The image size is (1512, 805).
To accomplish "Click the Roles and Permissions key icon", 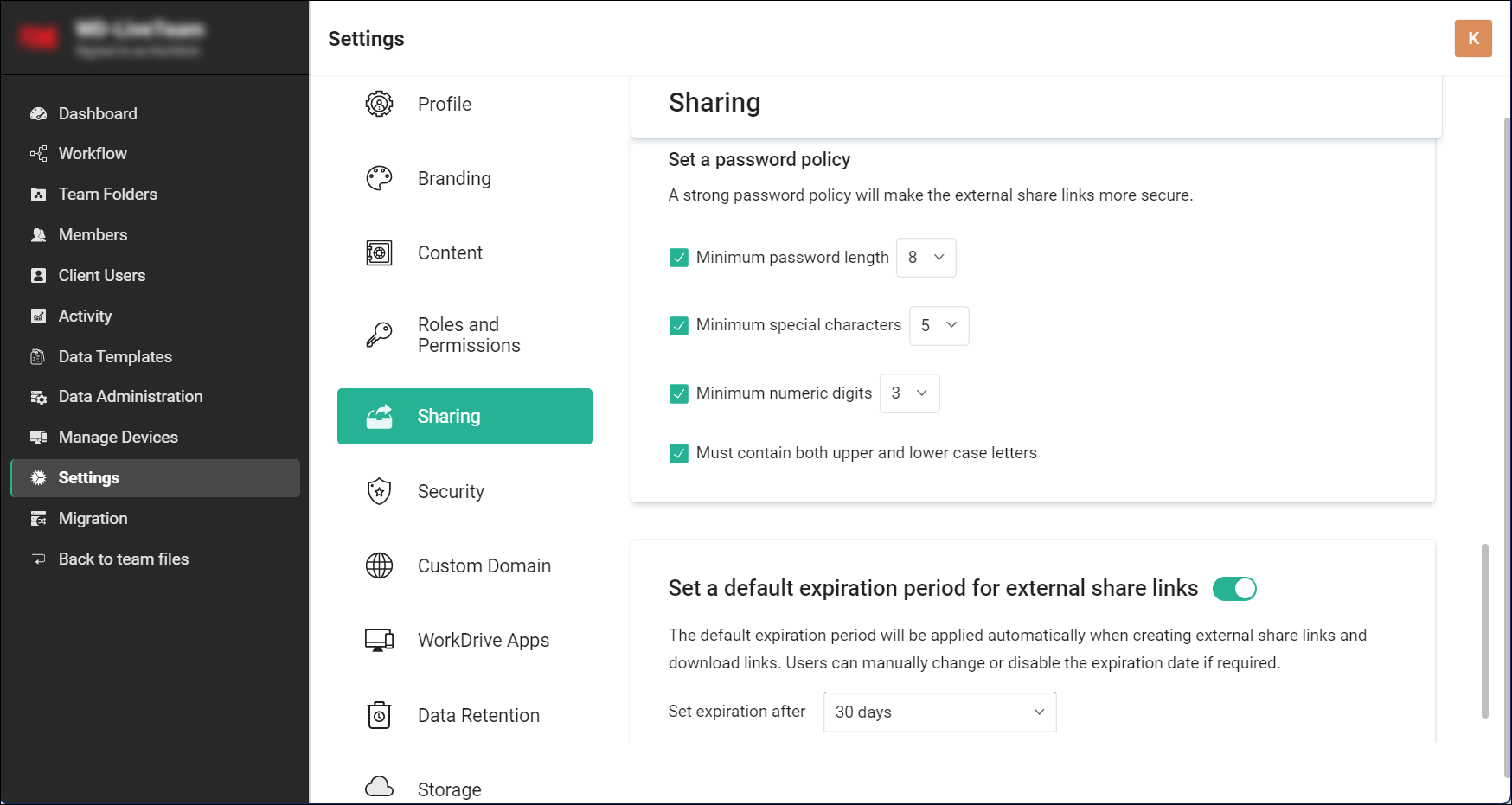I will 379,335.
